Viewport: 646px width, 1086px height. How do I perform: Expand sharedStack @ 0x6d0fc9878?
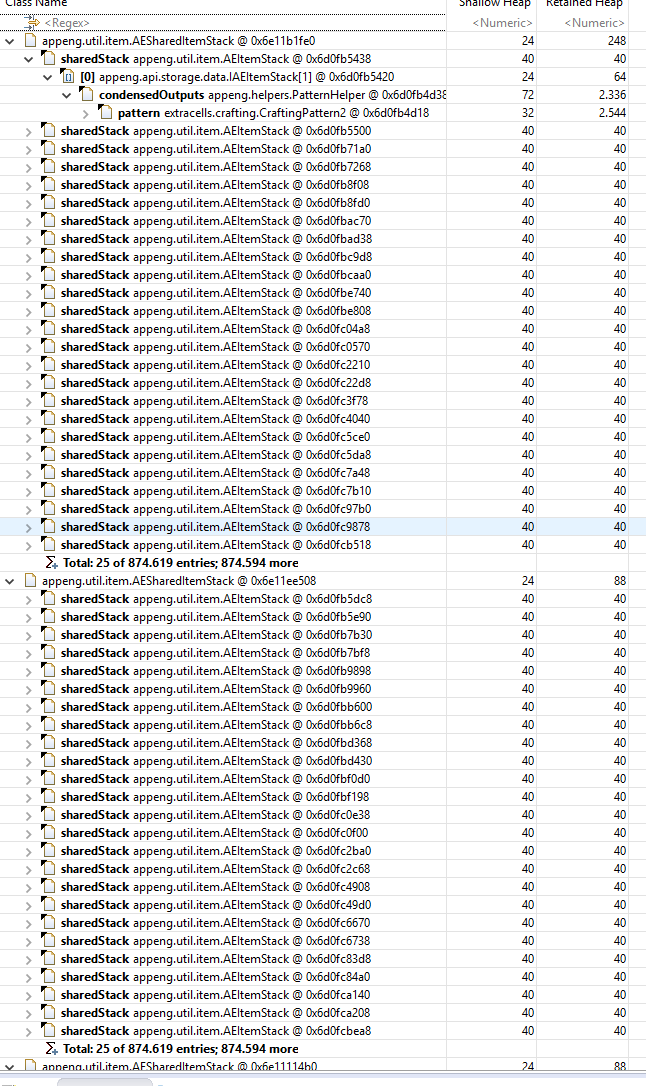click(x=28, y=527)
